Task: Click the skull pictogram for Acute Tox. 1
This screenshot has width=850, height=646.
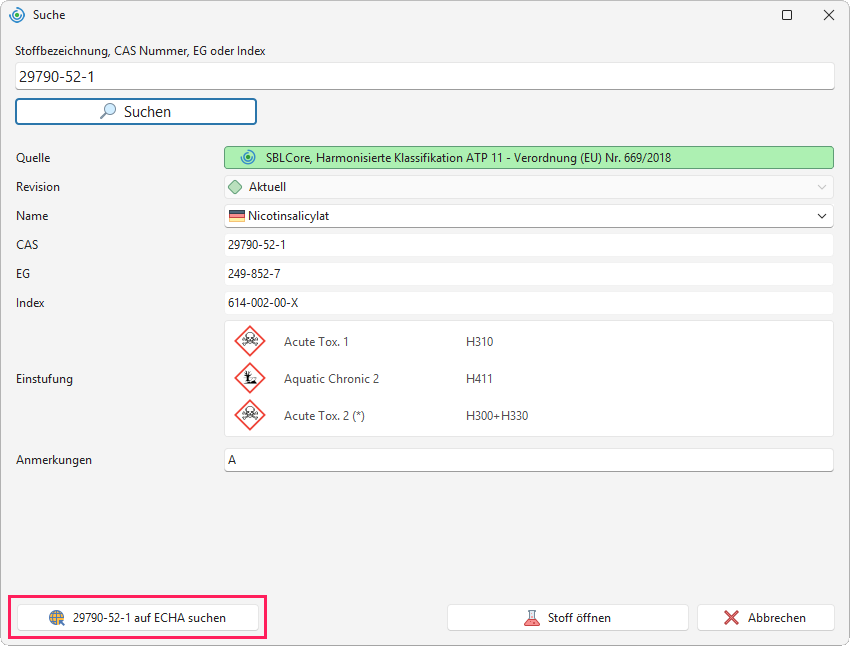Action: pyautogui.click(x=250, y=341)
